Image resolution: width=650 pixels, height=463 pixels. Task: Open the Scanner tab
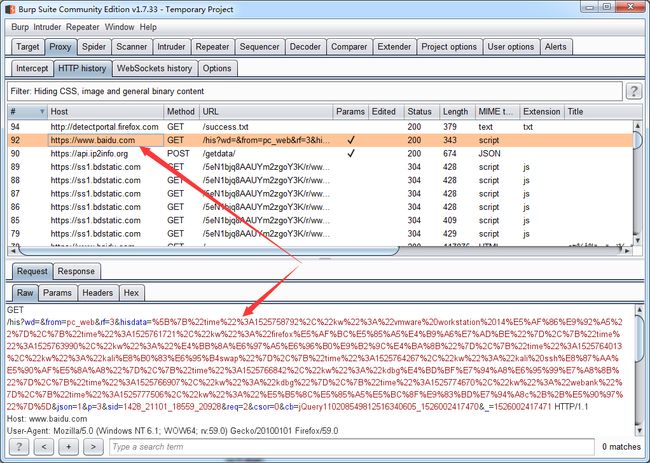coord(131,47)
